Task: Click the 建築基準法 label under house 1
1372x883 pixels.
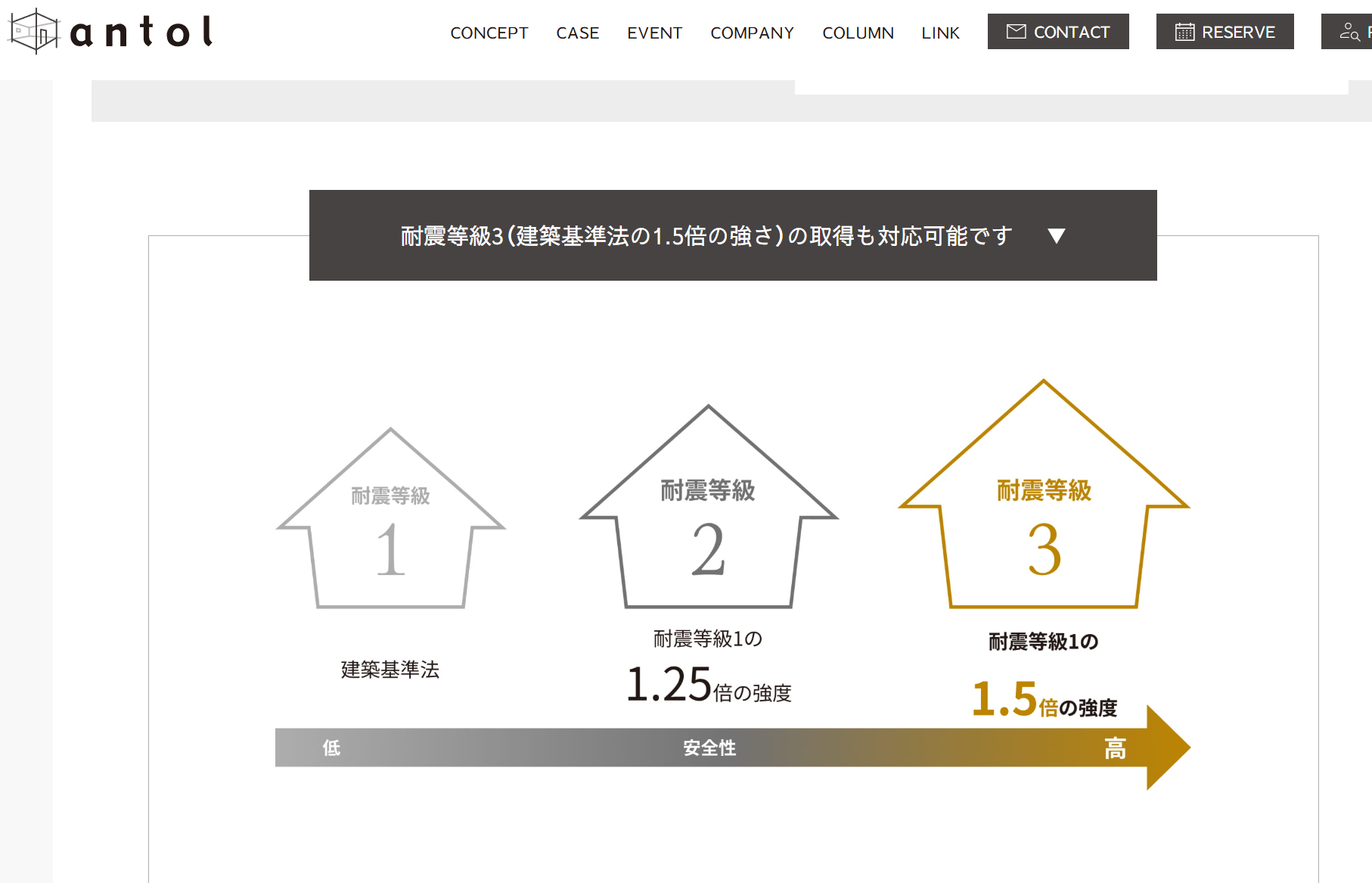Action: (x=390, y=670)
